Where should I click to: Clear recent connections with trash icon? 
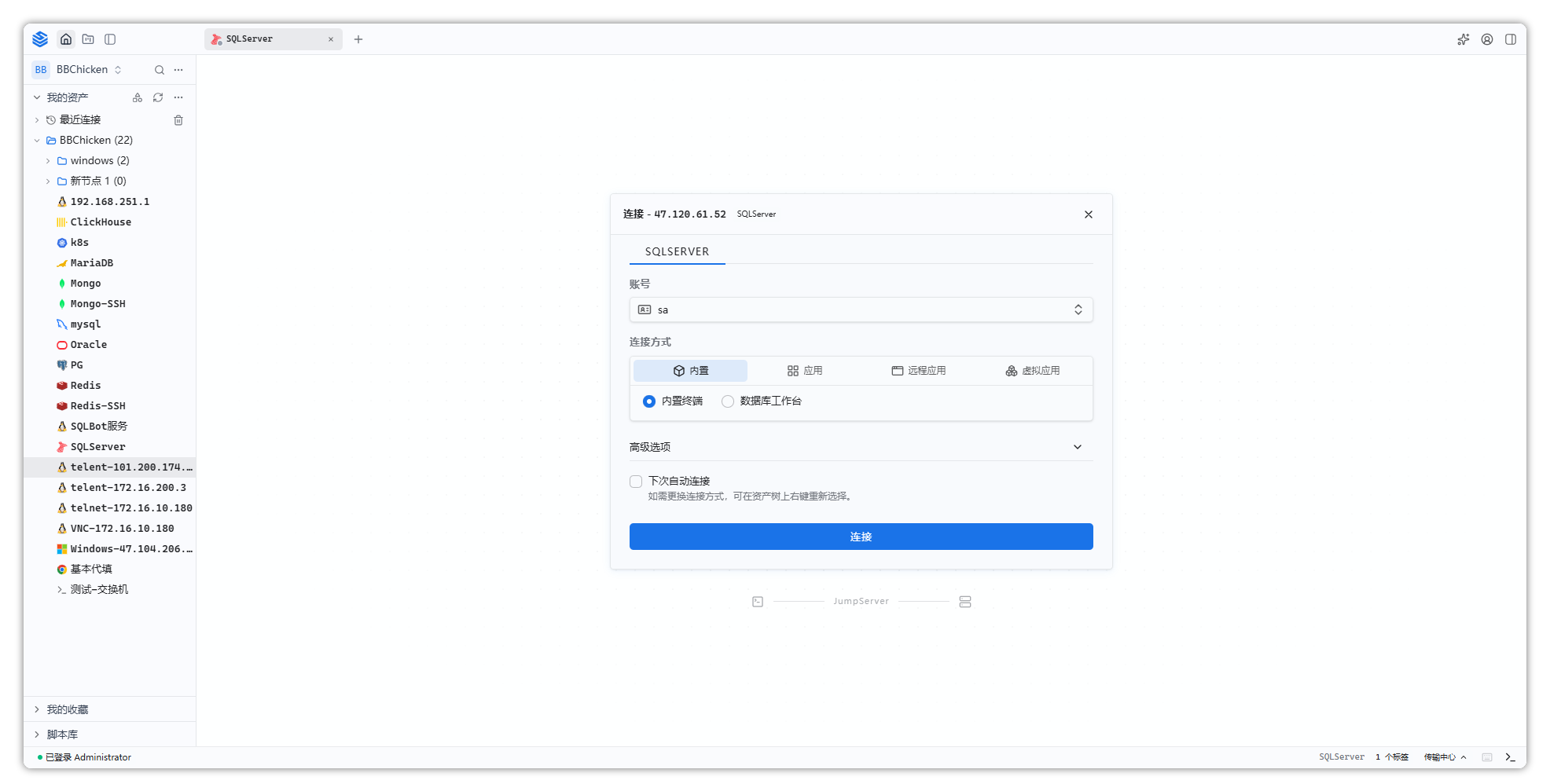click(x=178, y=120)
